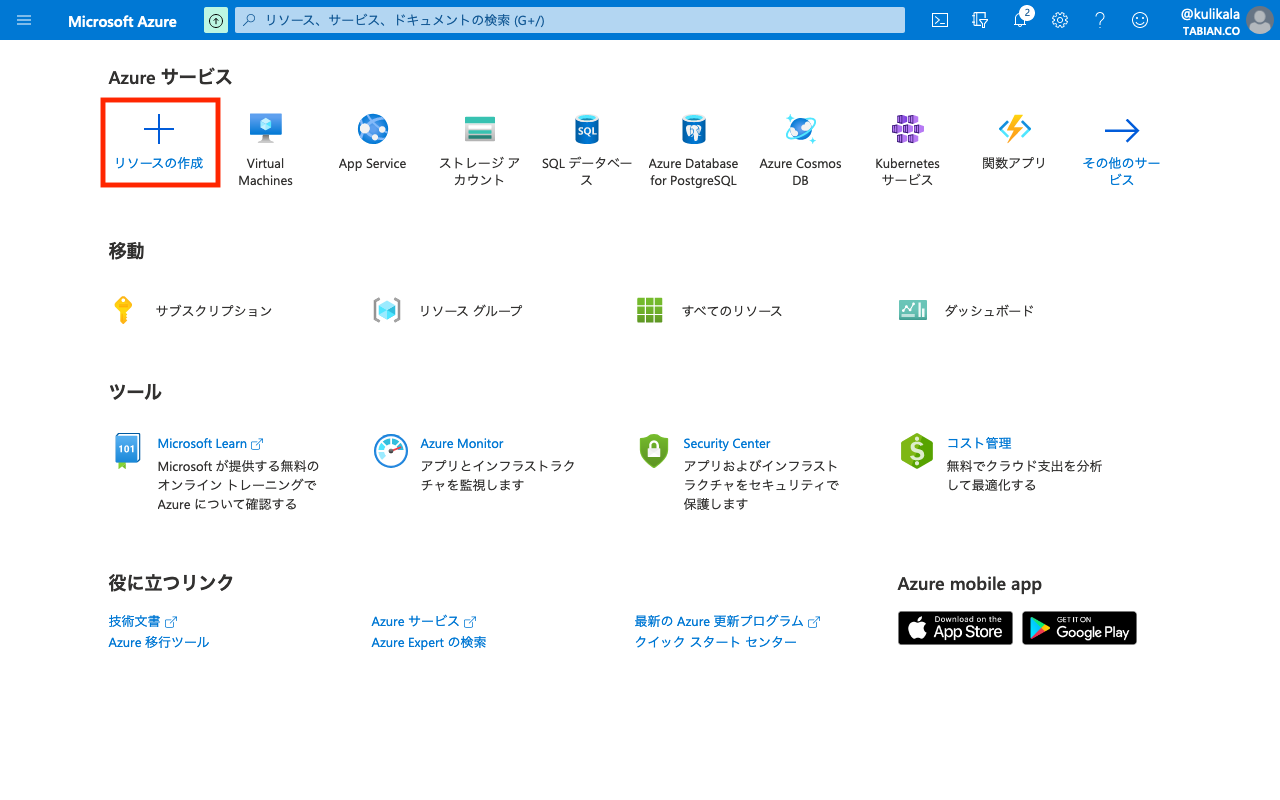The width and height of the screenshot is (1280, 800).
Task: Click リソースの作成 plus icon
Action: point(159,130)
